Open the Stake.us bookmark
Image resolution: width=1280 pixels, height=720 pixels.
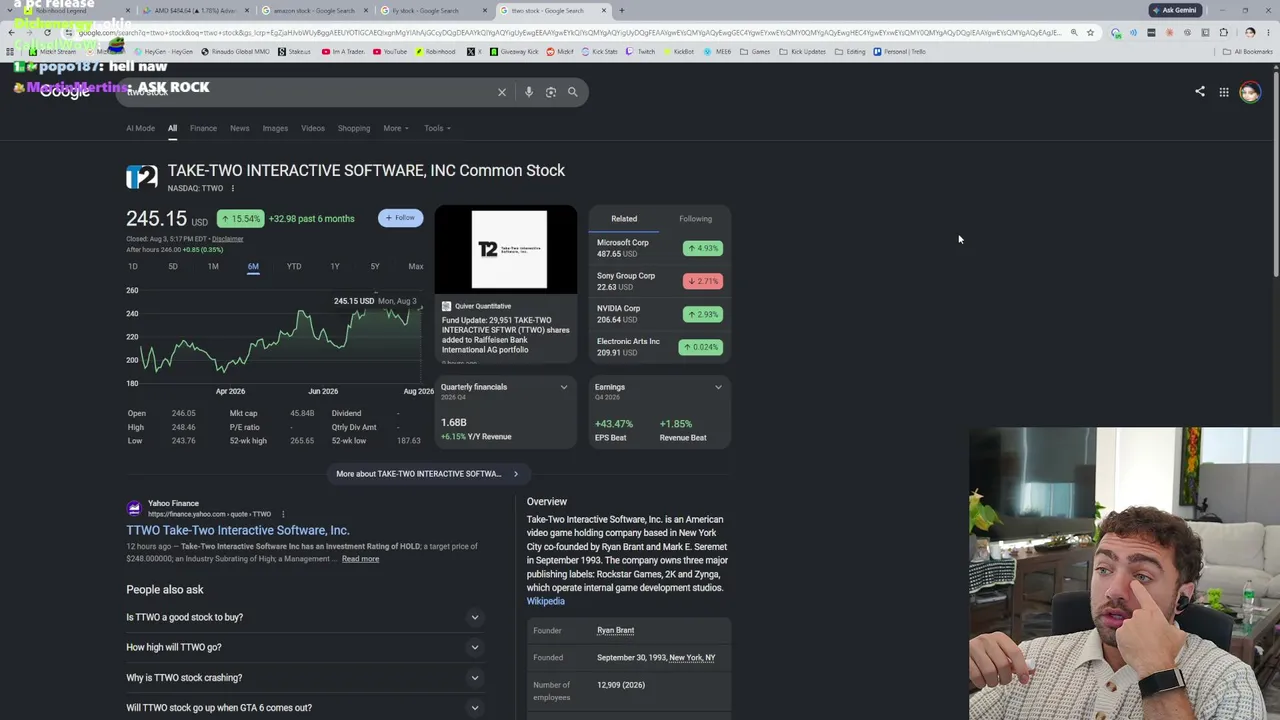(294, 52)
